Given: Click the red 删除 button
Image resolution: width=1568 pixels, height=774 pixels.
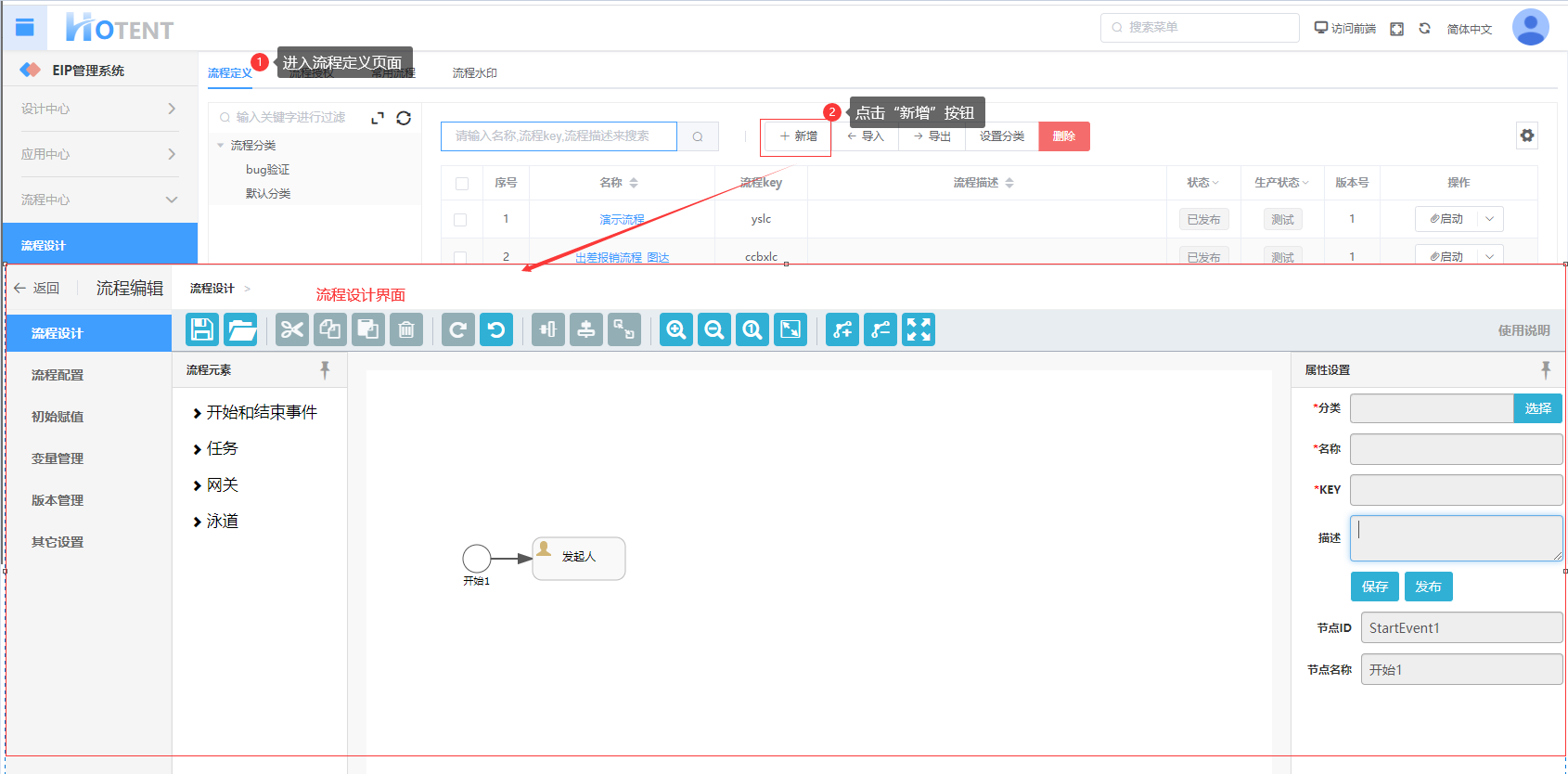Looking at the screenshot, I should (1064, 136).
